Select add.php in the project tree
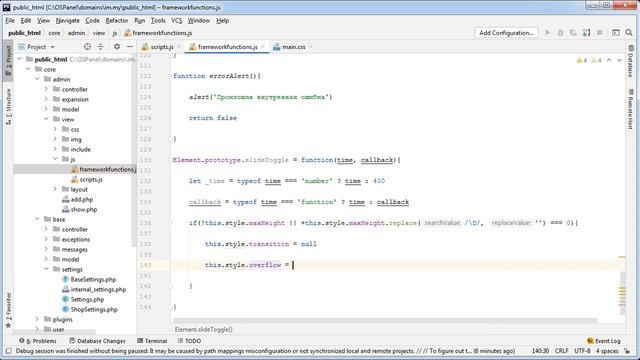The height and width of the screenshot is (360, 640). [x=82, y=200]
